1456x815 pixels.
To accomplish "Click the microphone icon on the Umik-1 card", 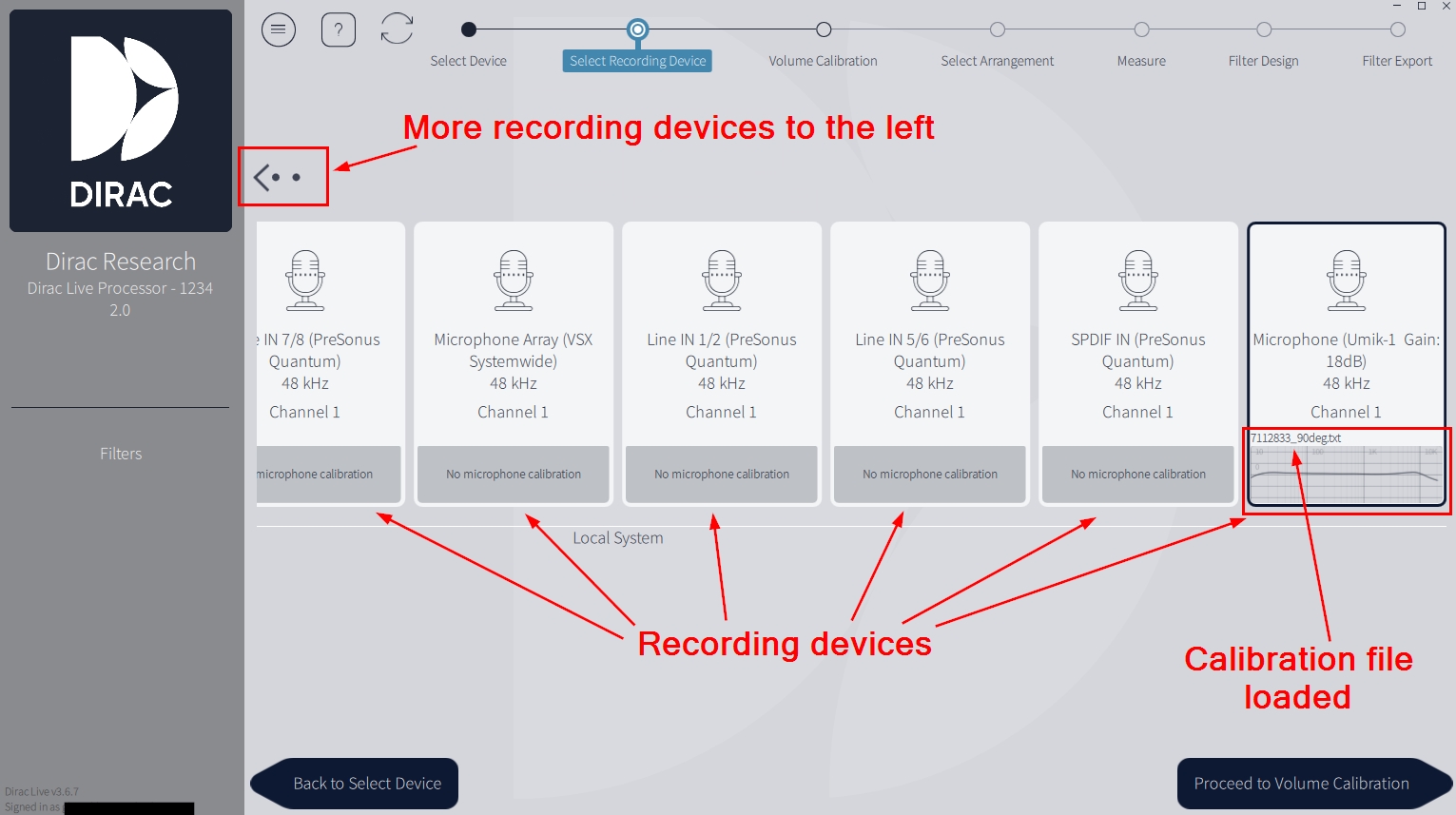I will point(1346,279).
